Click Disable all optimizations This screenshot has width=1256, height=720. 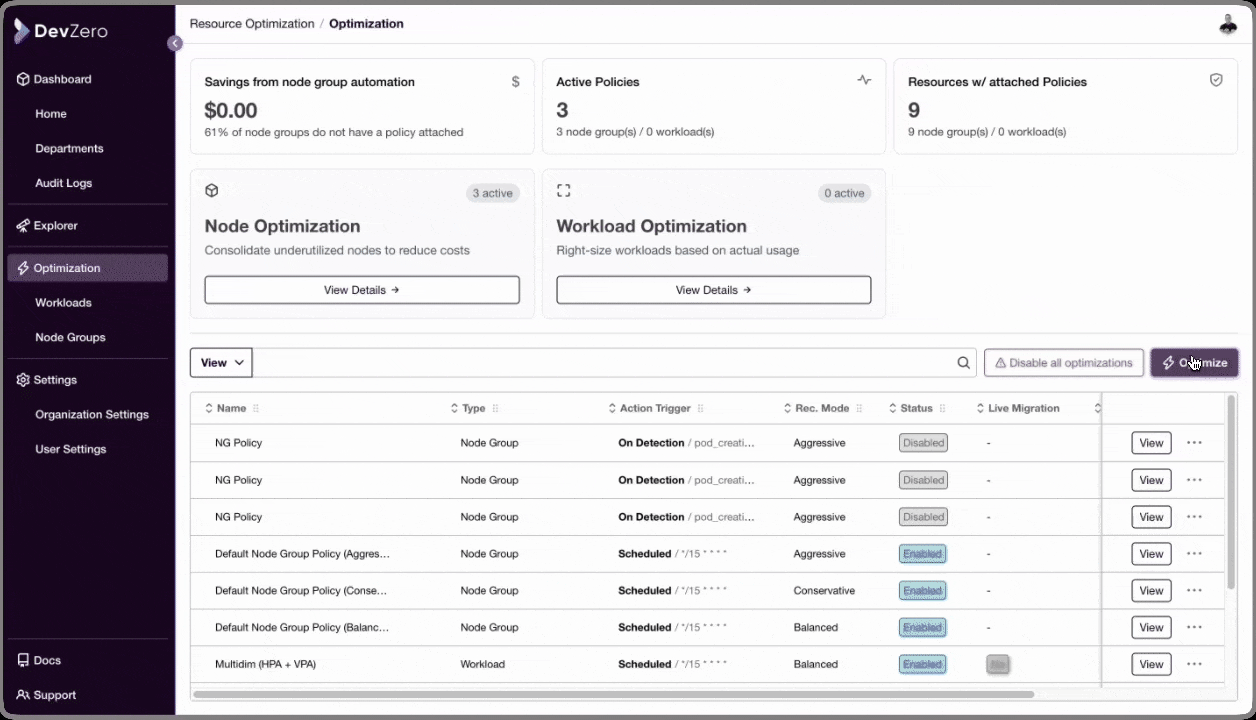pos(1063,362)
